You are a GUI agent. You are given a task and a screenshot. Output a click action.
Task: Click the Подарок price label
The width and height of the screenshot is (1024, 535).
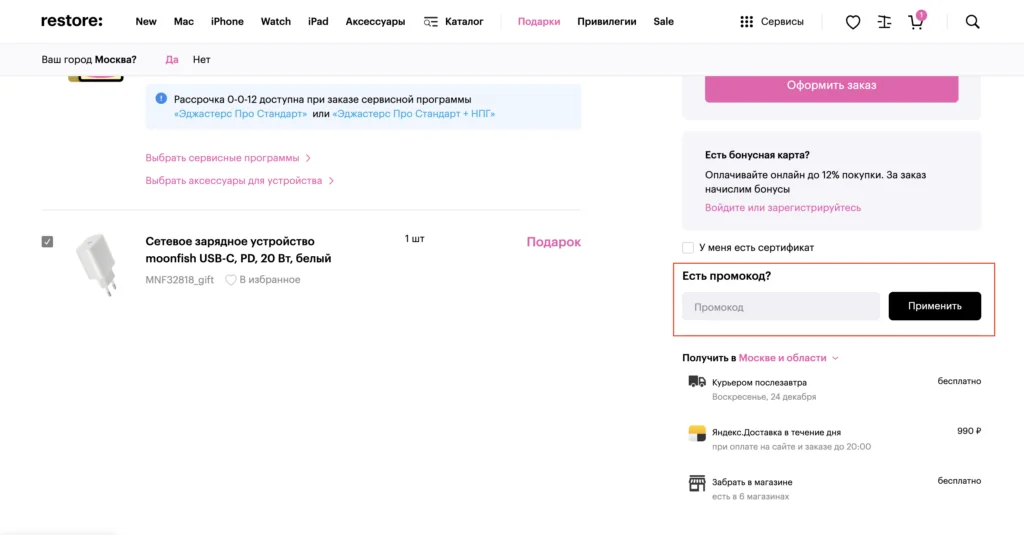pyautogui.click(x=553, y=242)
